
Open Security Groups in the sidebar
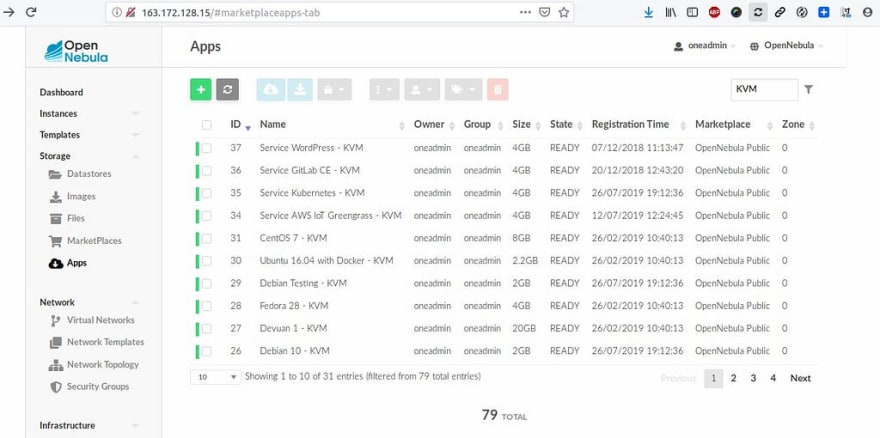pyautogui.click(x=89, y=386)
